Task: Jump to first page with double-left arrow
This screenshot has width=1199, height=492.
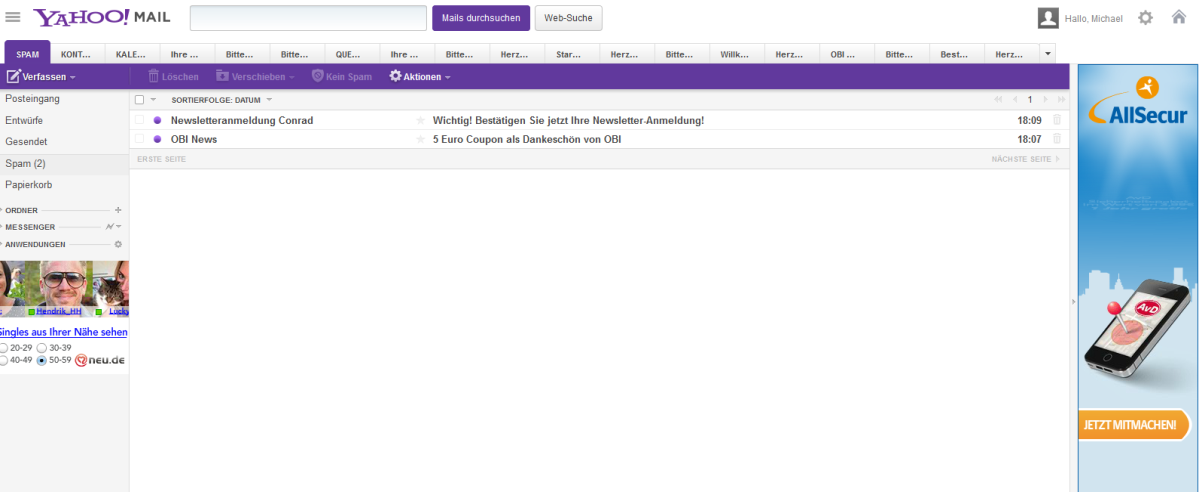Action: [998, 99]
